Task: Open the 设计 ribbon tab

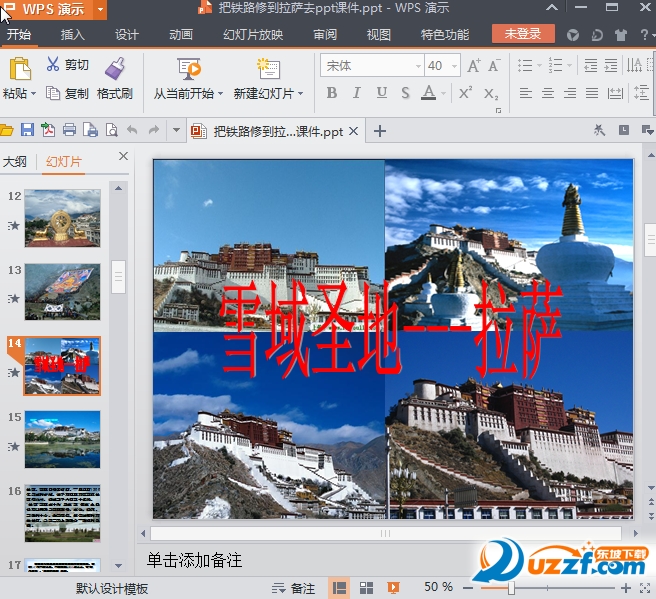Action: point(126,35)
